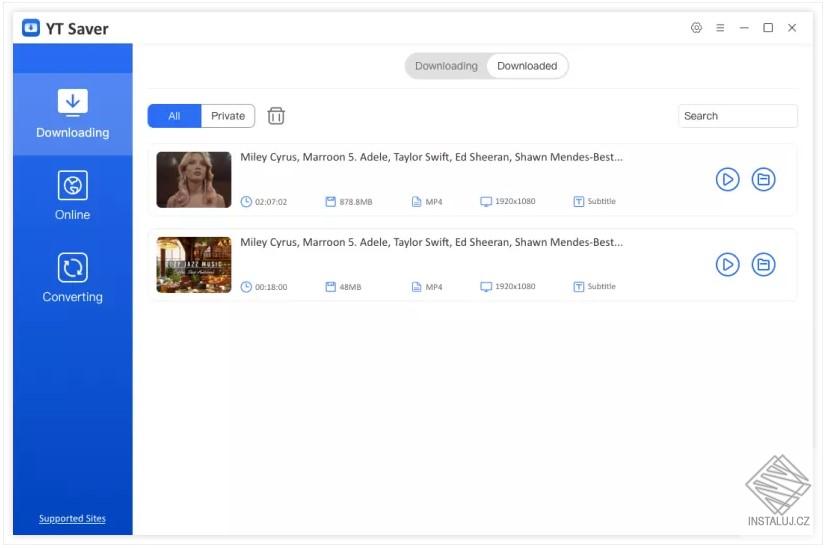Viewport: 829px width, 548px height.
Task: Focus the Search input field
Action: tap(738, 116)
